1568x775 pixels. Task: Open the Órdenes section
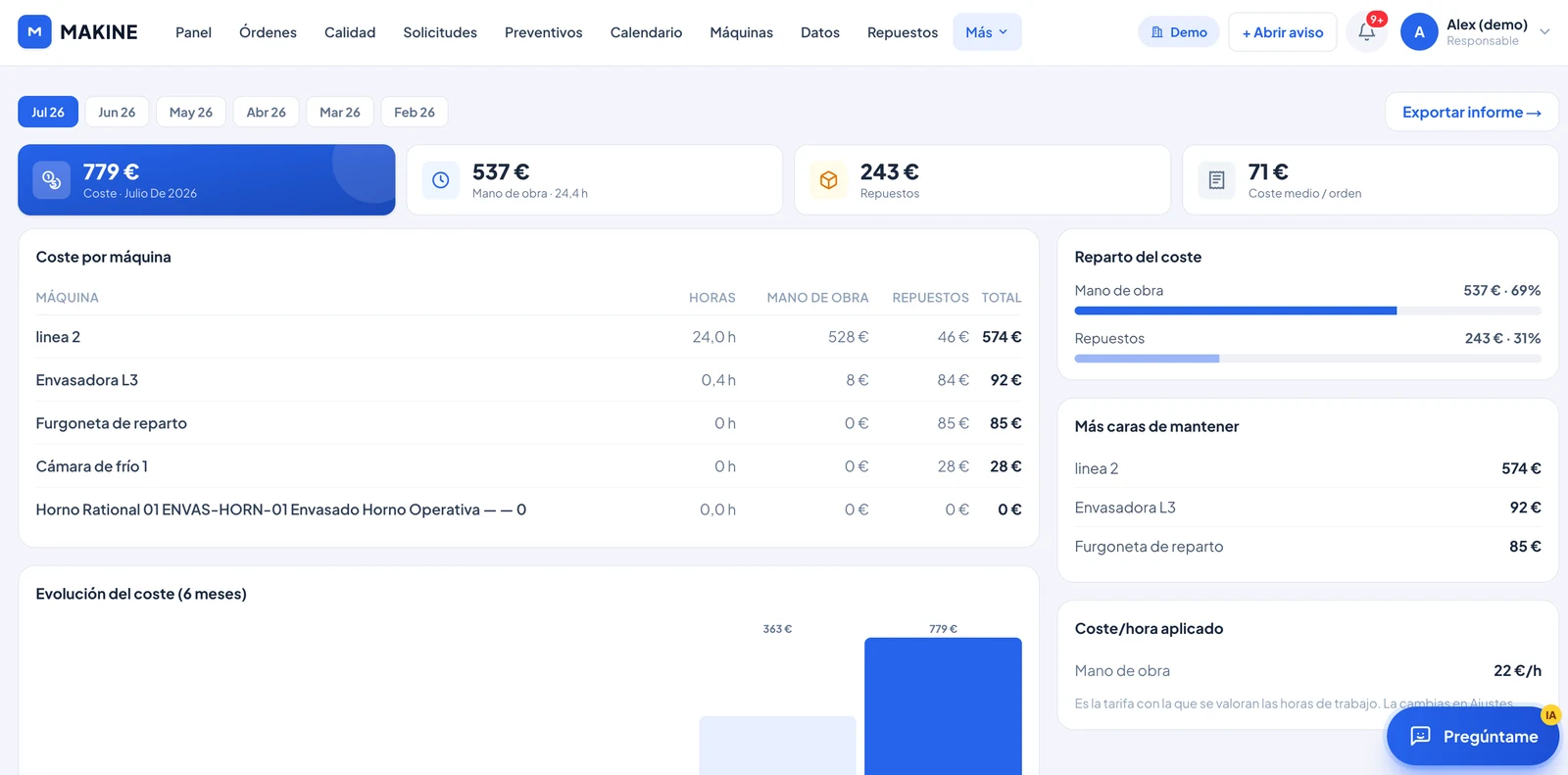click(x=268, y=32)
